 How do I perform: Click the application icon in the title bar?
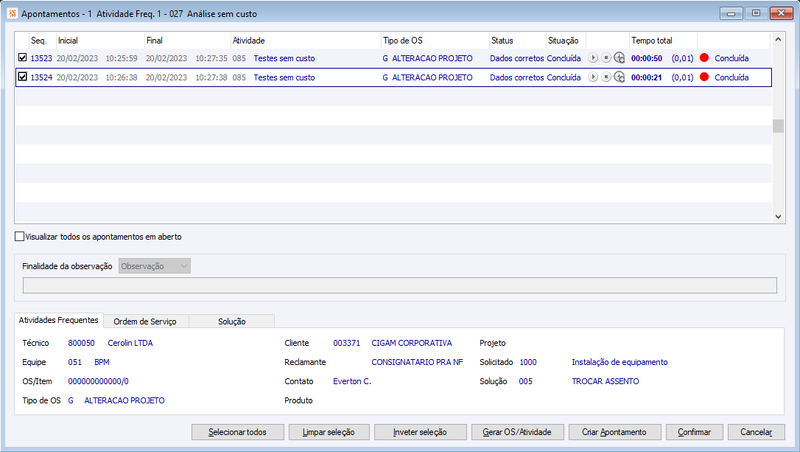[x=12, y=13]
